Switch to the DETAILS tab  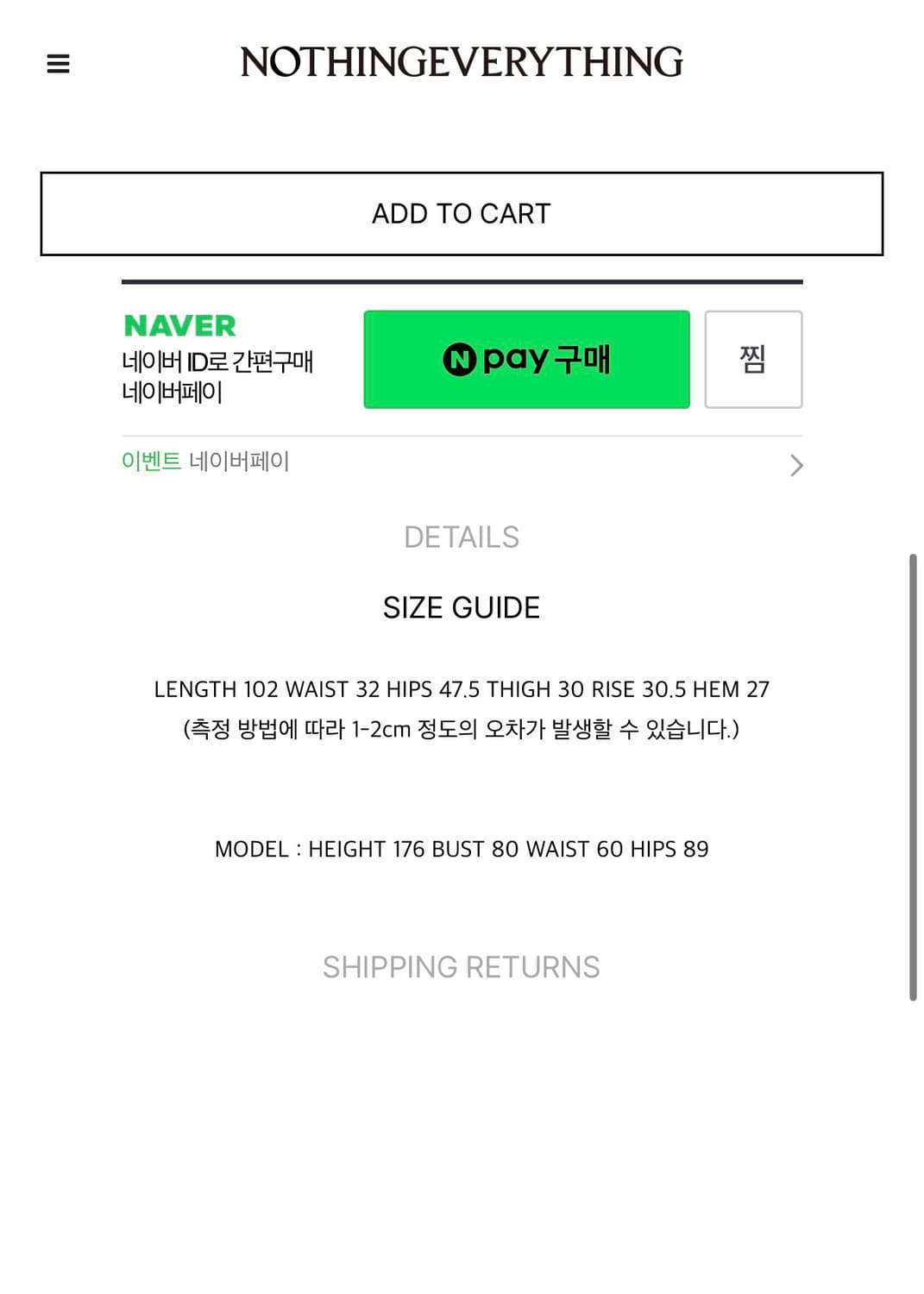[x=462, y=537]
